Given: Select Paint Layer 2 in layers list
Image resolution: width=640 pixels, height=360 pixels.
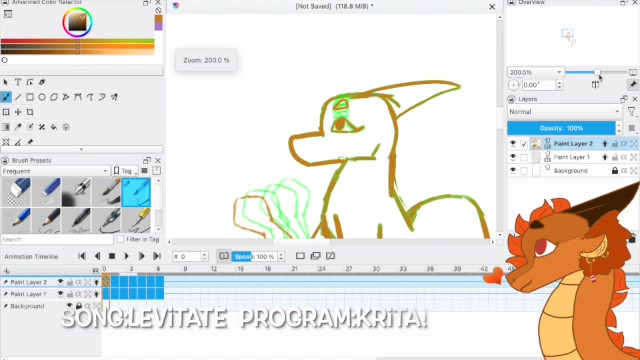Looking at the screenshot, I should click(x=573, y=144).
